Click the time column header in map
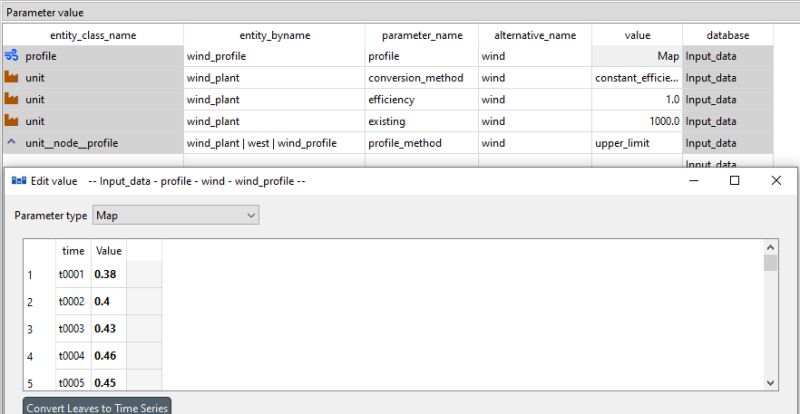The image size is (800, 414). 73,251
